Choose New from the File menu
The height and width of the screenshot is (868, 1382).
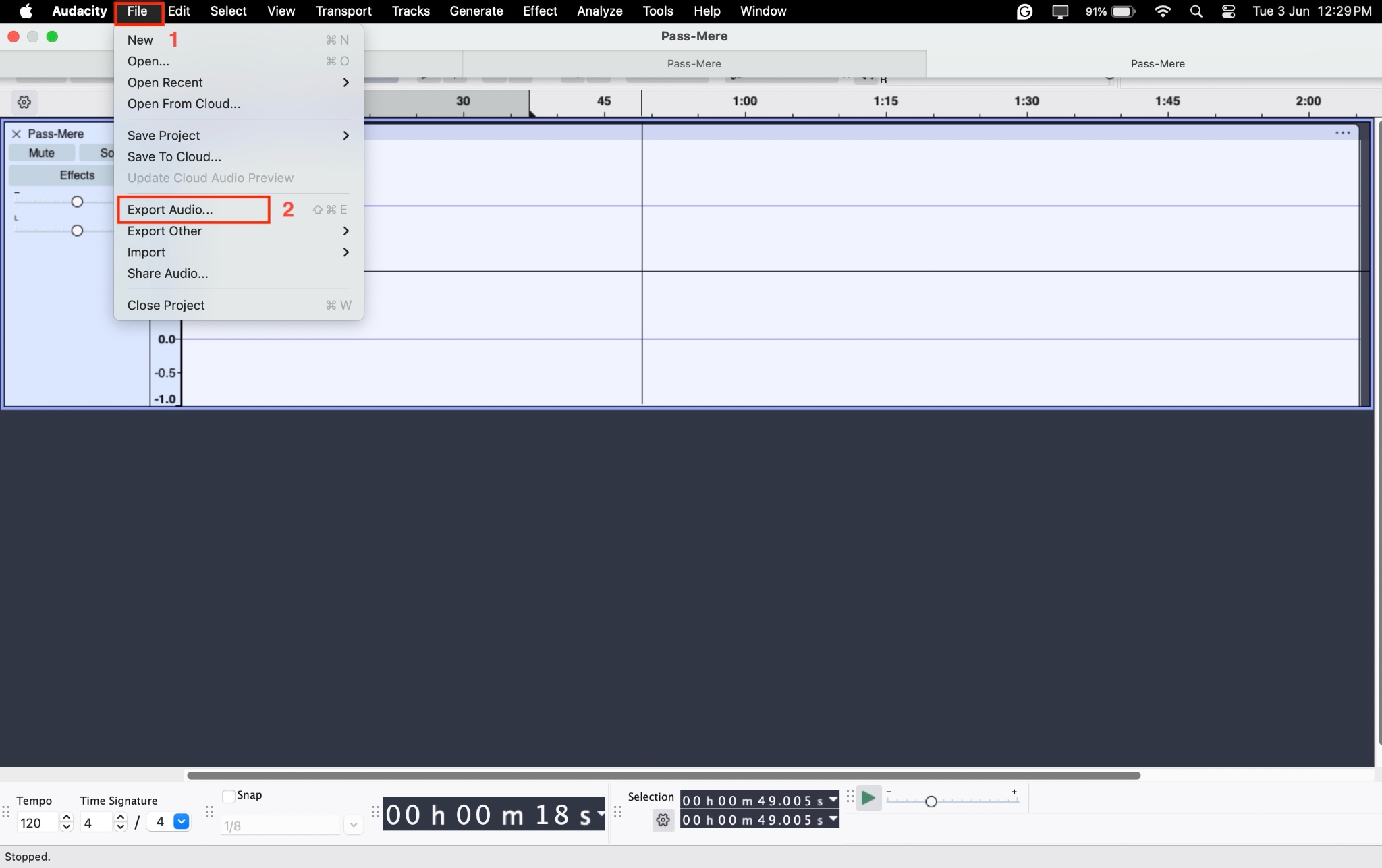[238, 40]
